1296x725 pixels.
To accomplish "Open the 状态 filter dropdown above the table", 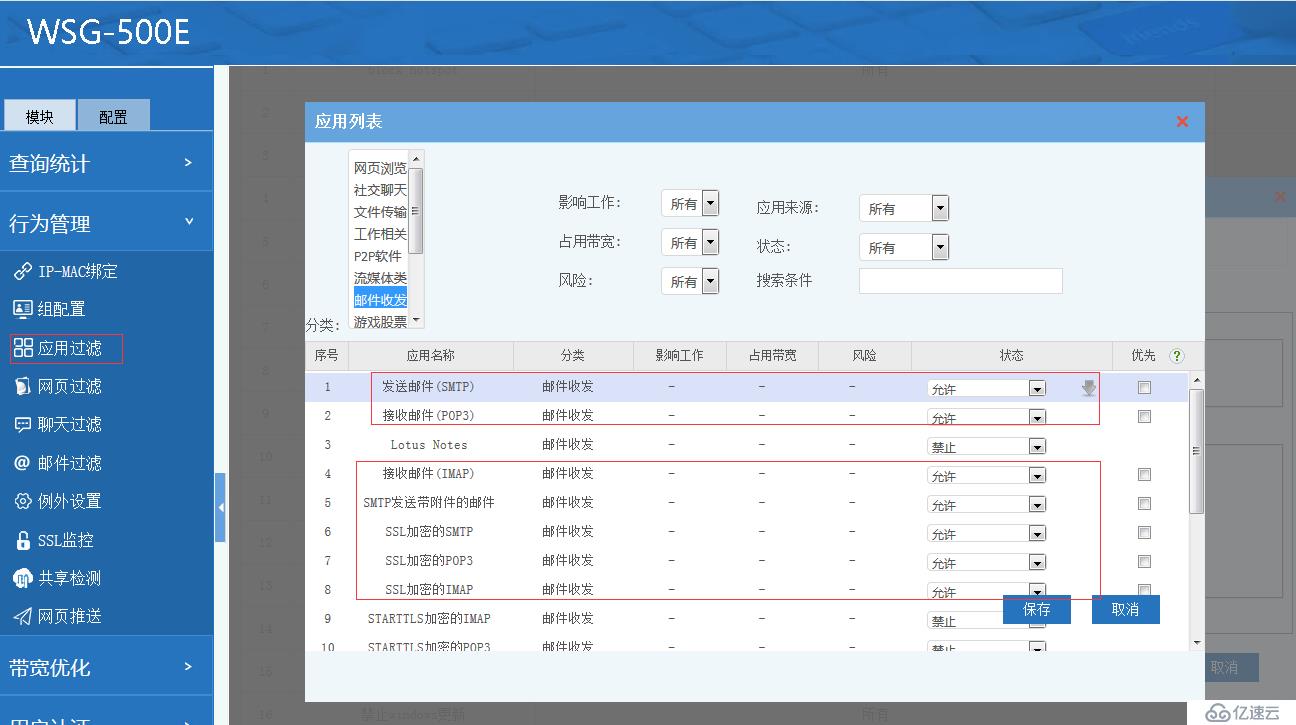I will point(904,247).
